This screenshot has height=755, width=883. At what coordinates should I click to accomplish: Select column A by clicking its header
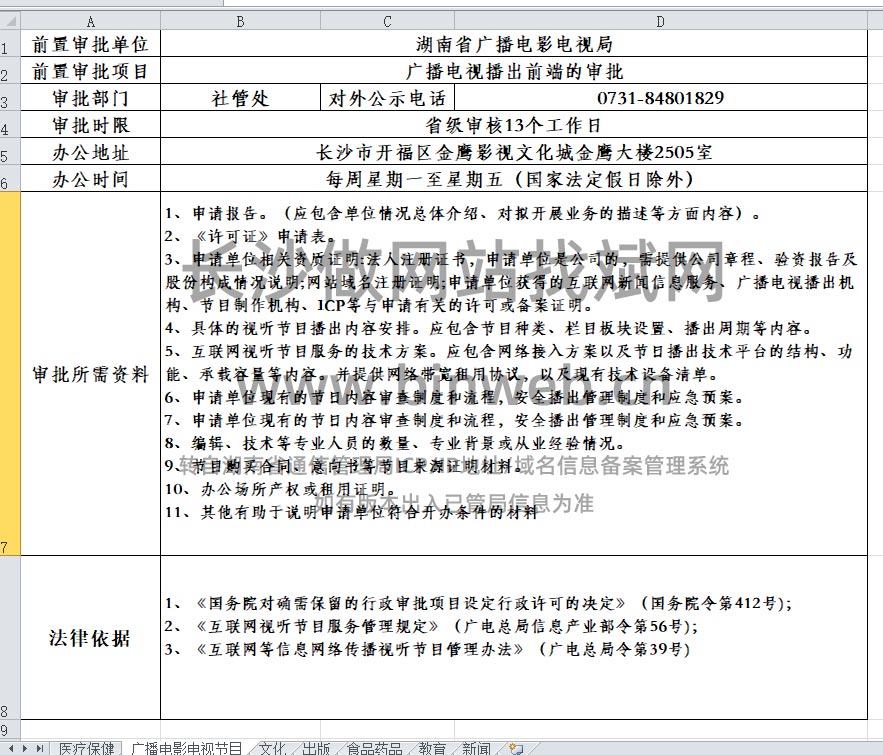pos(90,19)
